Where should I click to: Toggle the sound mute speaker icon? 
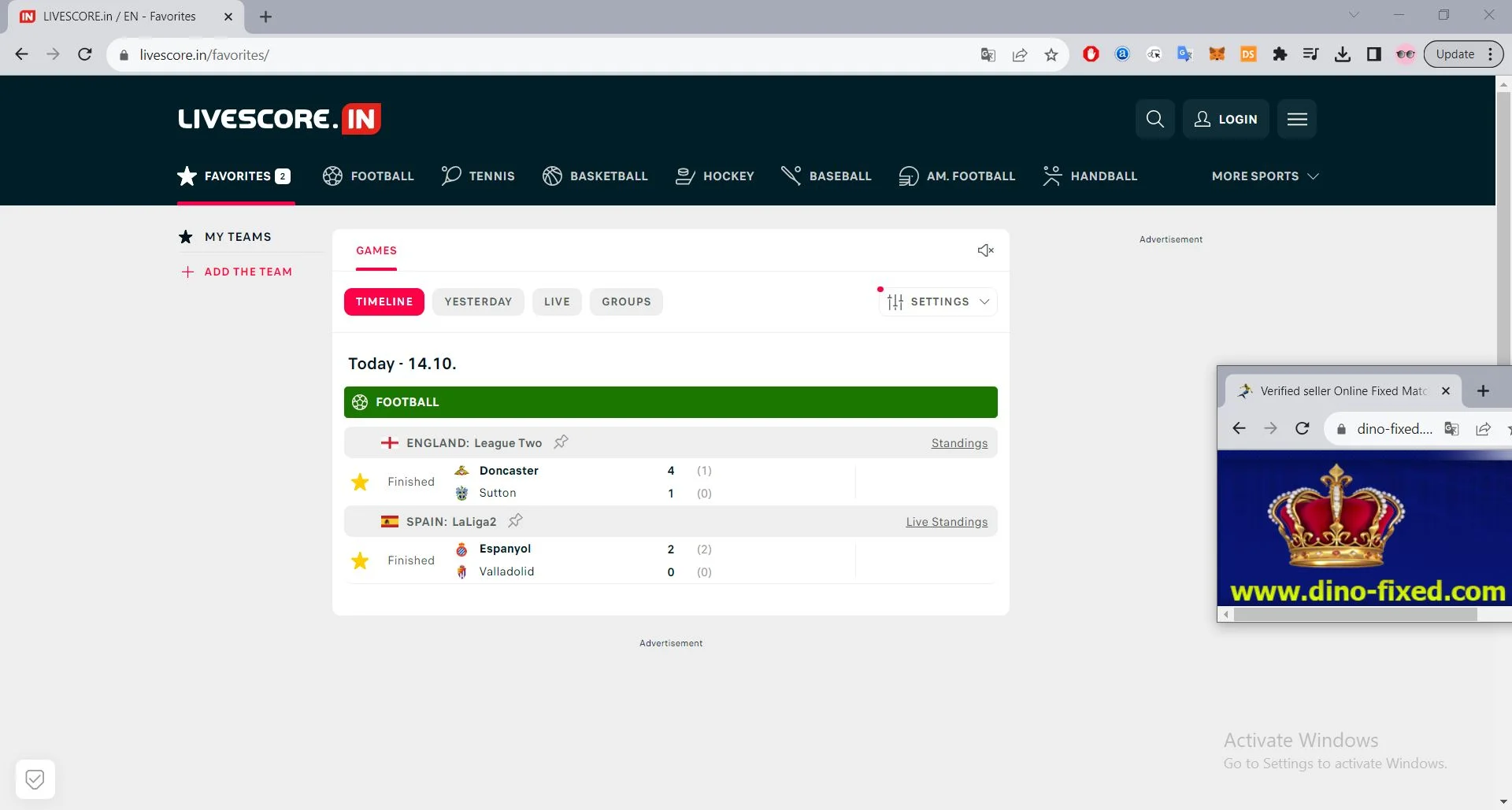click(x=985, y=250)
